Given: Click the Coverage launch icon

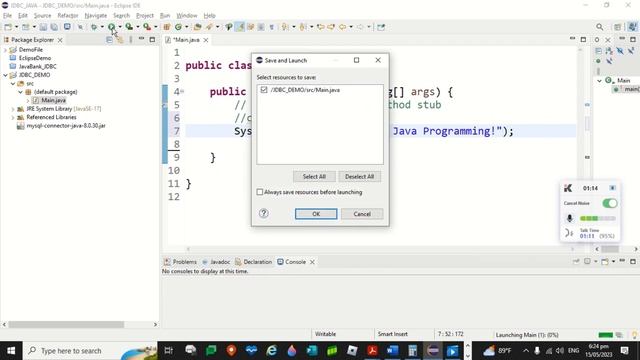Looking at the screenshot, I should click(129, 27).
